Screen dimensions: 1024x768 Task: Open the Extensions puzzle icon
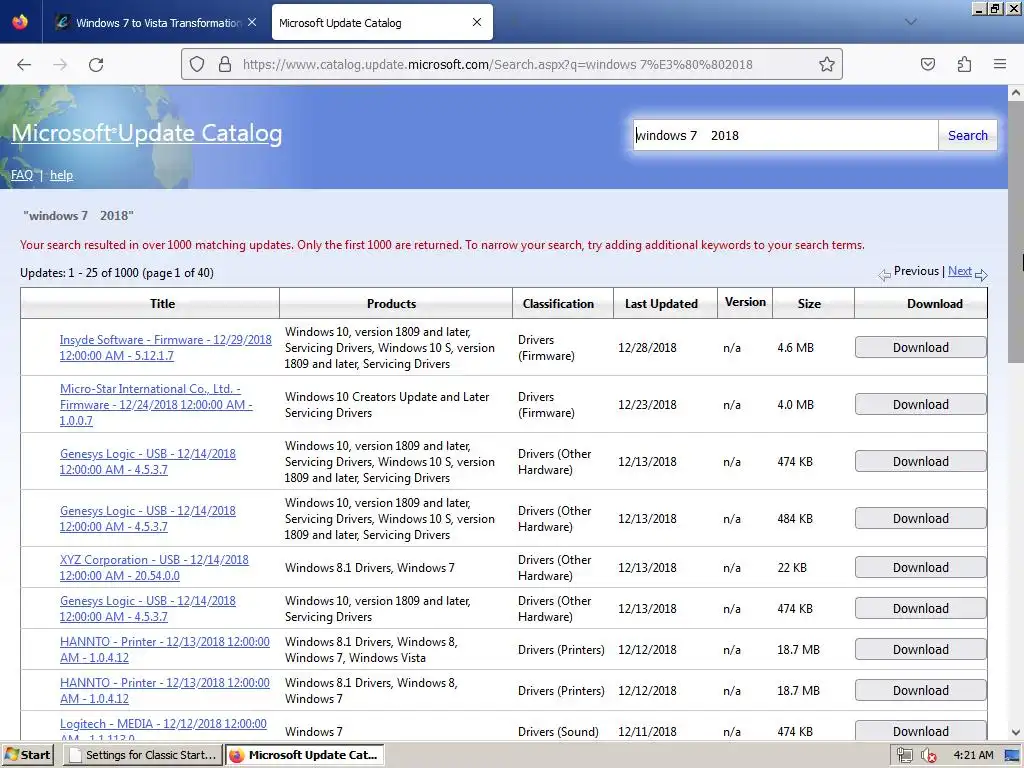[964, 64]
